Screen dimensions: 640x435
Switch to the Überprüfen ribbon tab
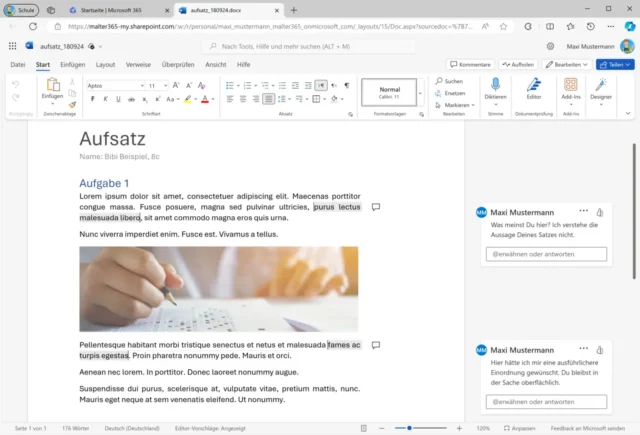click(178, 64)
